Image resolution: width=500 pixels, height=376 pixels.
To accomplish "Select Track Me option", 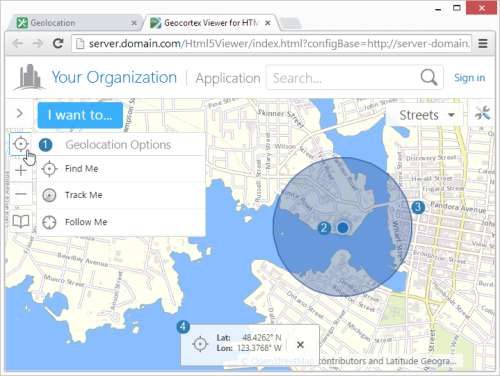I will coord(121,195).
